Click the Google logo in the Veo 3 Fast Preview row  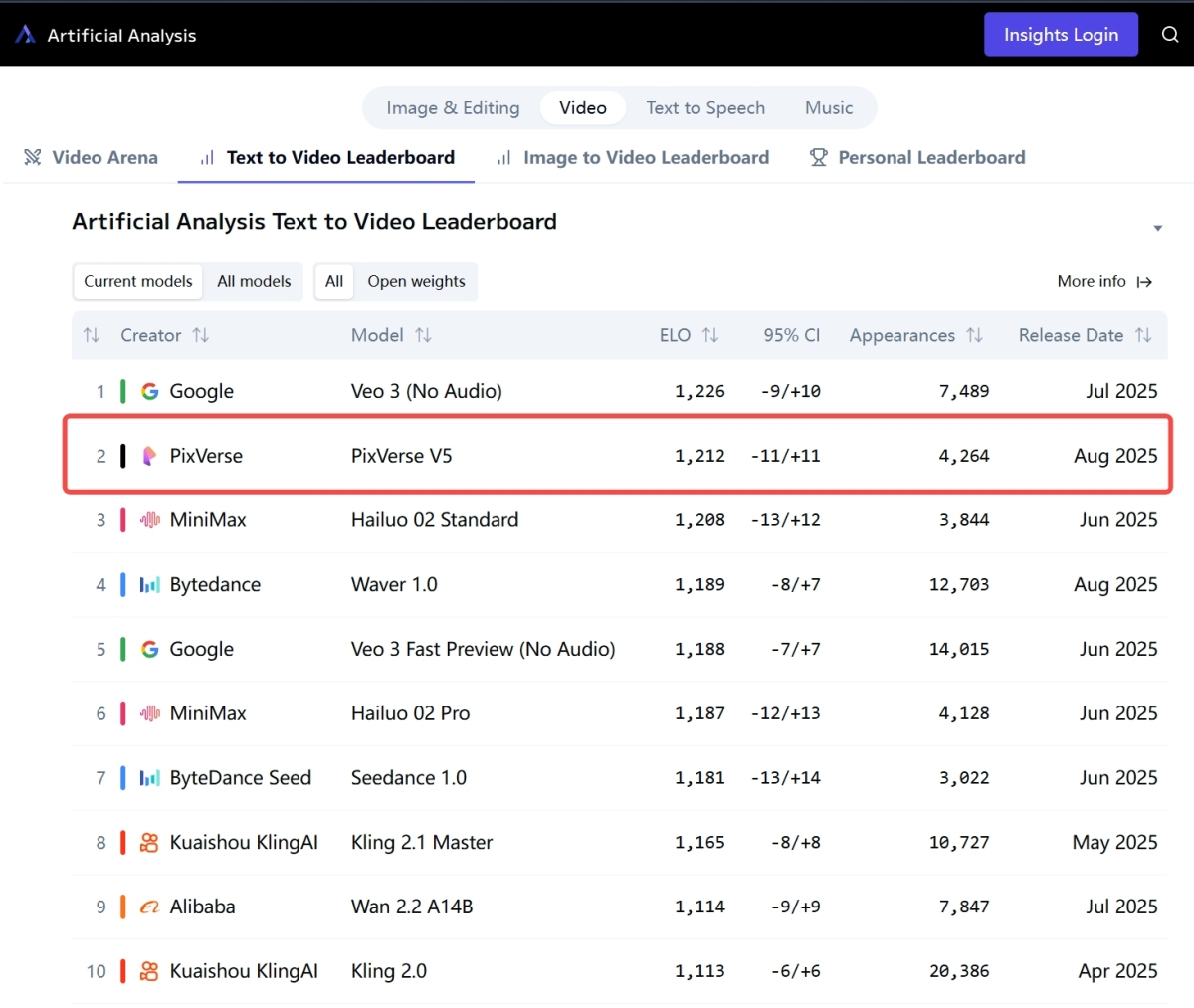pos(150,649)
